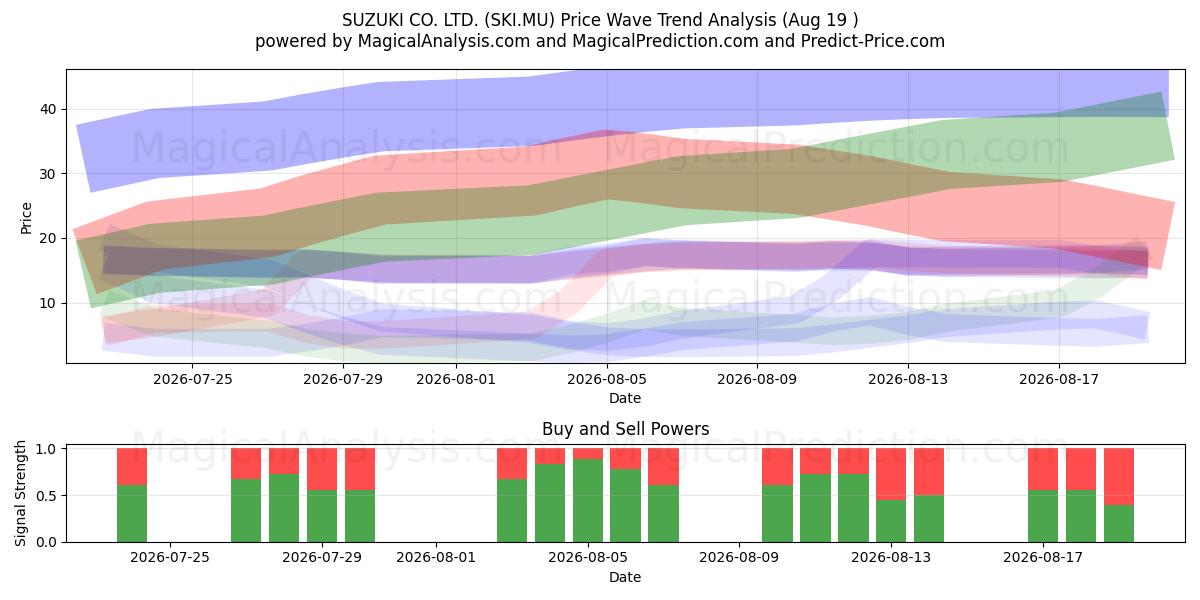Click the green buy bar above 2026-08-05

[x=588, y=500]
